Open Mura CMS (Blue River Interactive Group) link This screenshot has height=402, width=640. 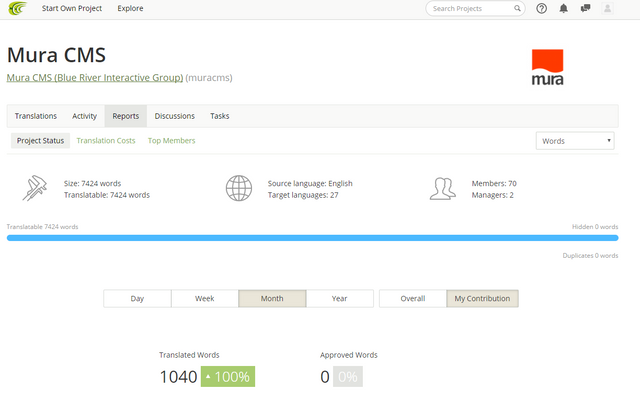tap(95, 78)
